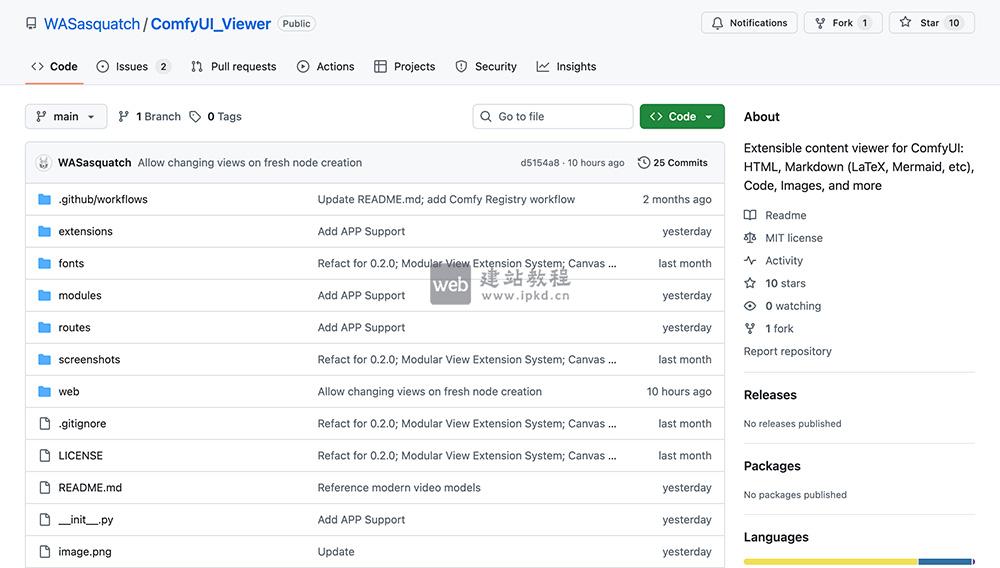Click the Tags icon beside branch count
Screen dimensions: 1000x568
(195, 117)
